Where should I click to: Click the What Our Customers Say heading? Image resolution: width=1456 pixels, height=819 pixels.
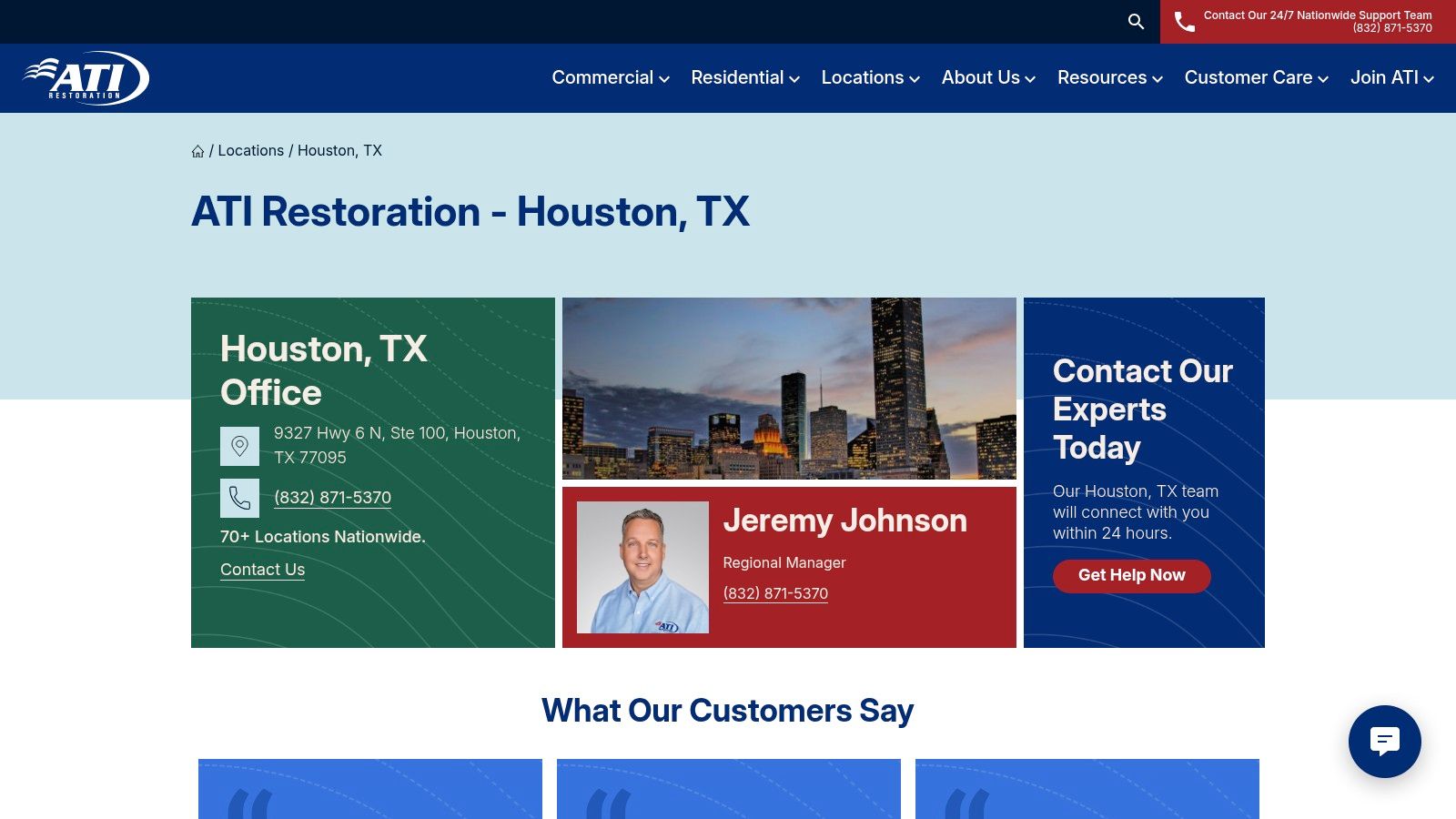(x=728, y=711)
